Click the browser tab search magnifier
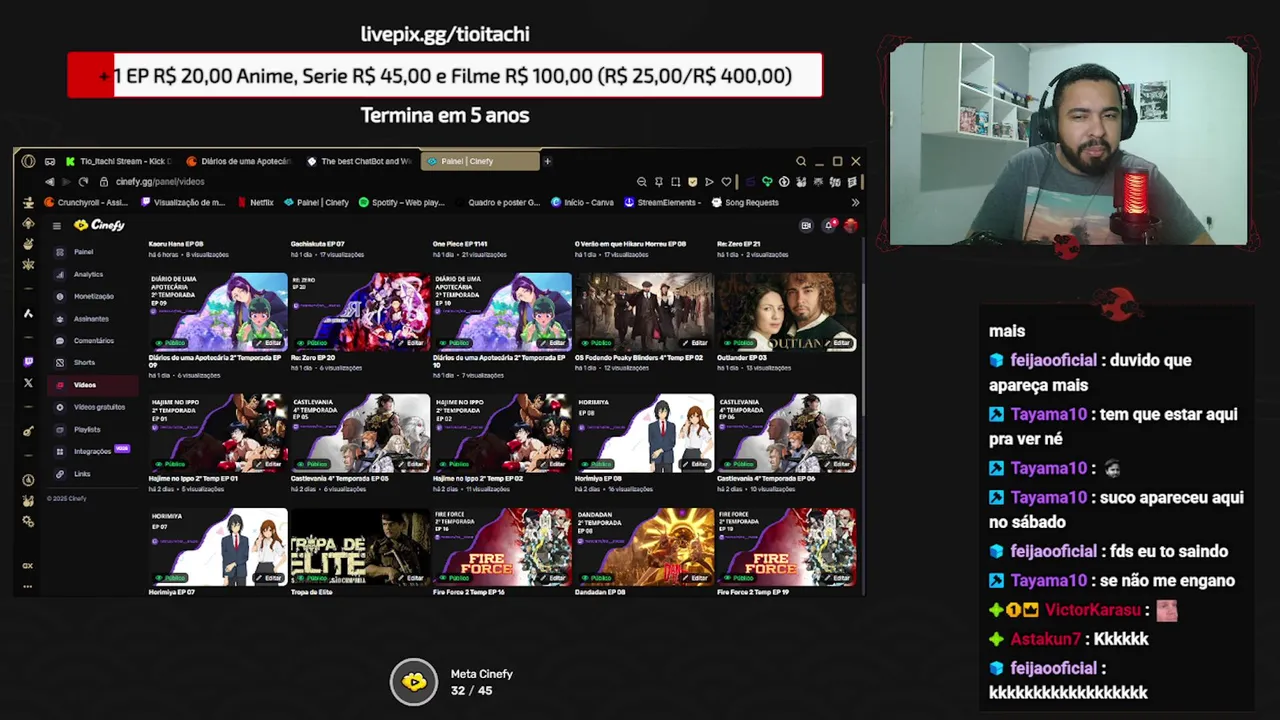The image size is (1280, 720). (801, 161)
